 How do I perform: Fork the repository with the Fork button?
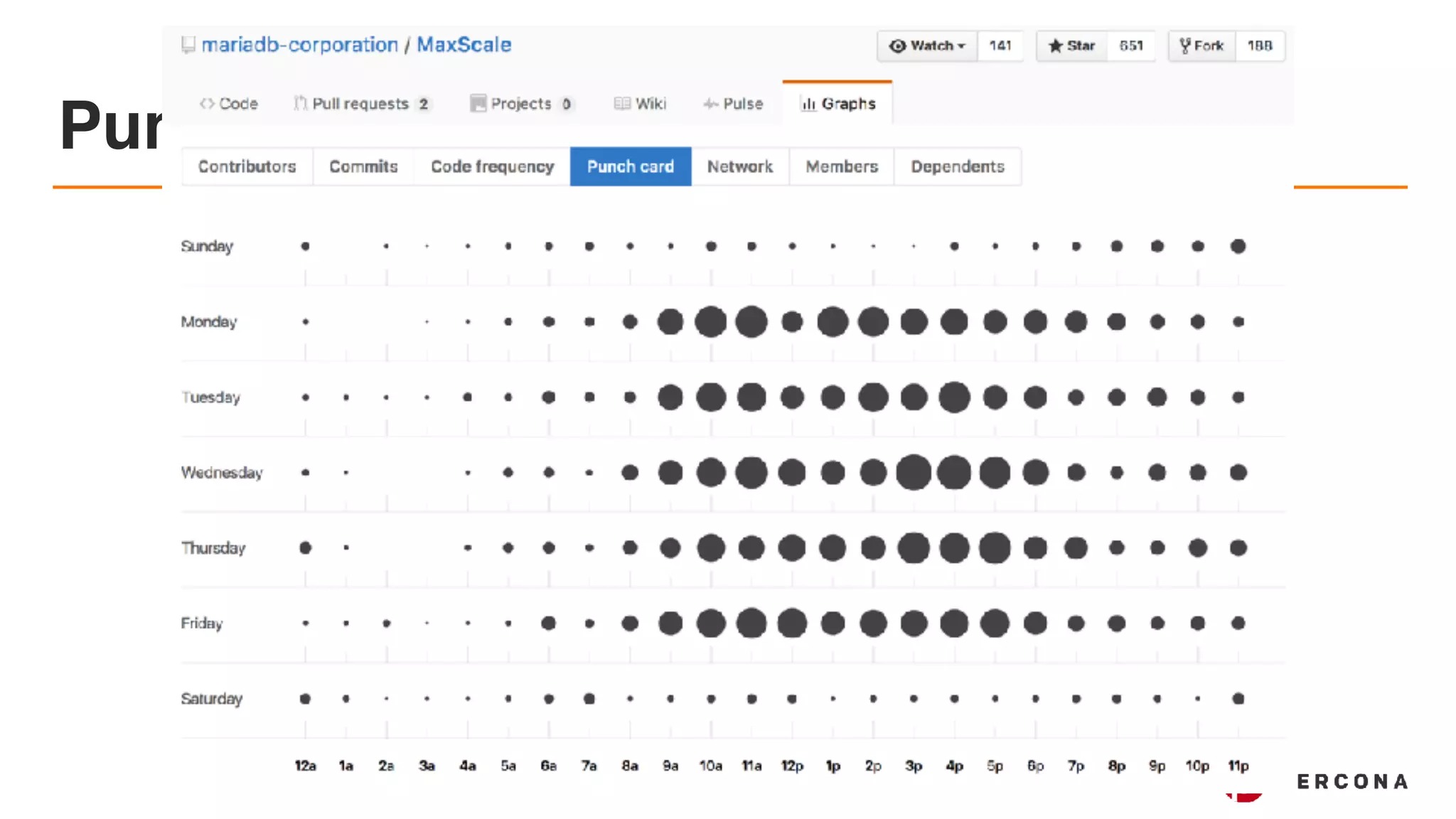(x=1201, y=46)
